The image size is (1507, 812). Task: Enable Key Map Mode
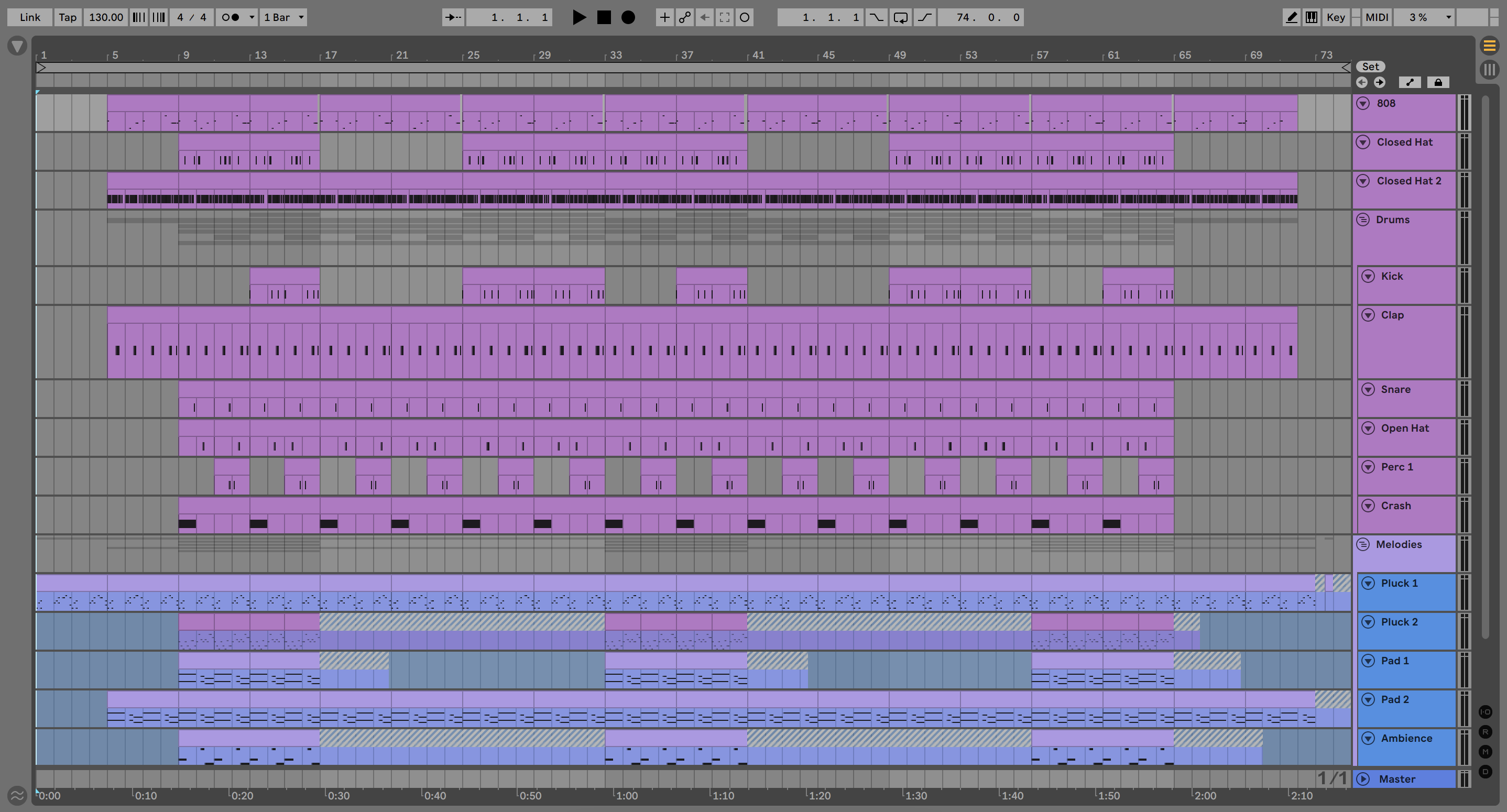(x=1336, y=17)
